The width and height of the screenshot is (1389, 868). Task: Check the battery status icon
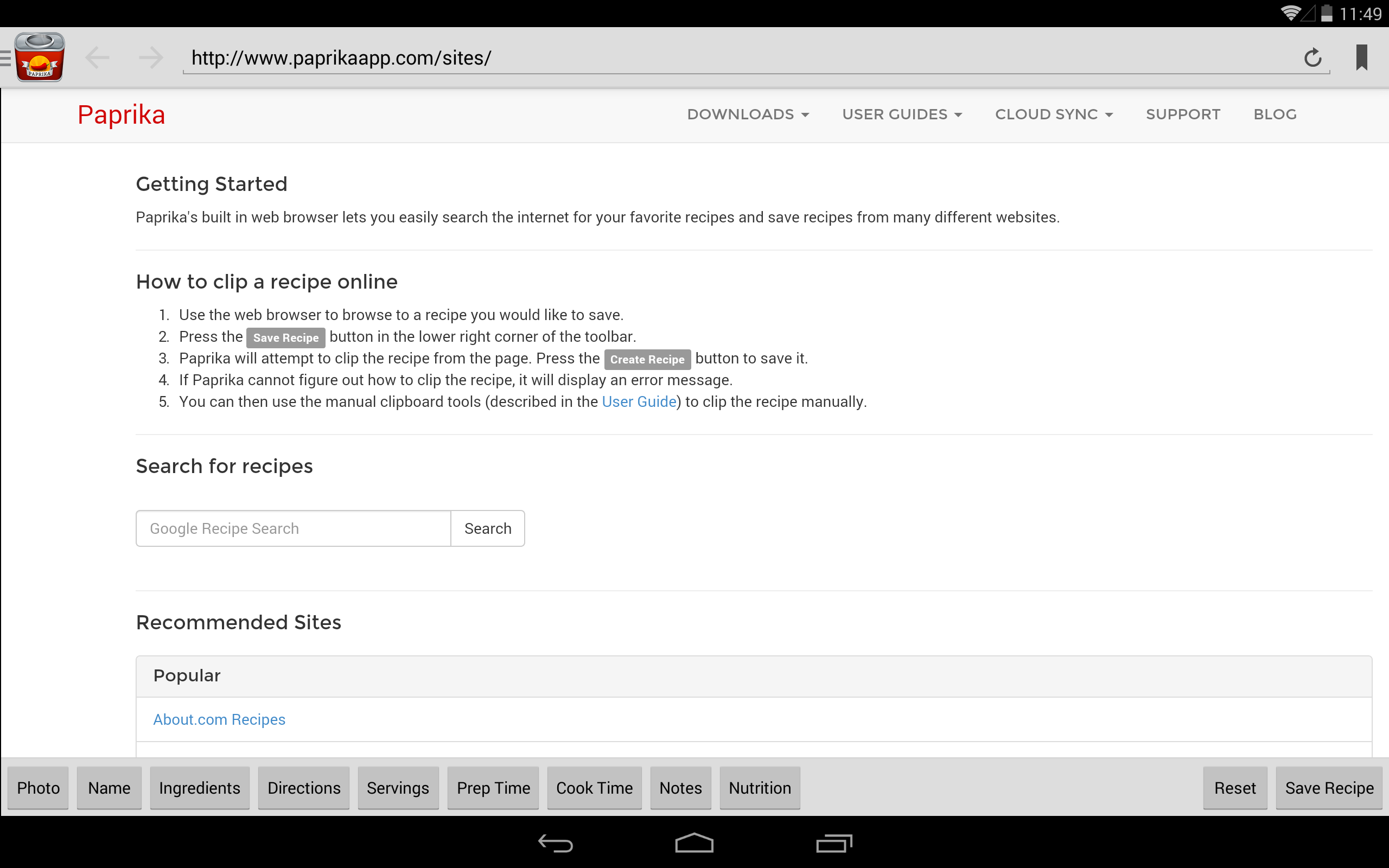(1327, 13)
